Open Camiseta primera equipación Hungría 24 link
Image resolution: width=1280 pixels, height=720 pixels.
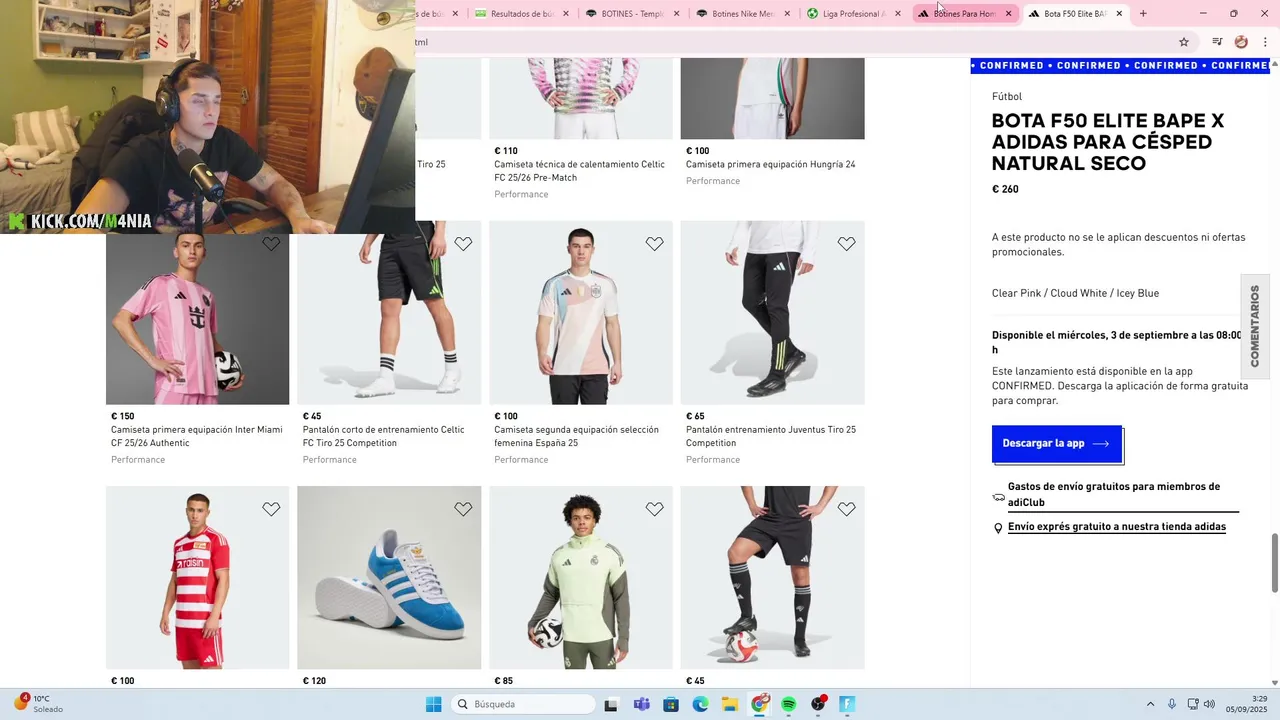[771, 164]
